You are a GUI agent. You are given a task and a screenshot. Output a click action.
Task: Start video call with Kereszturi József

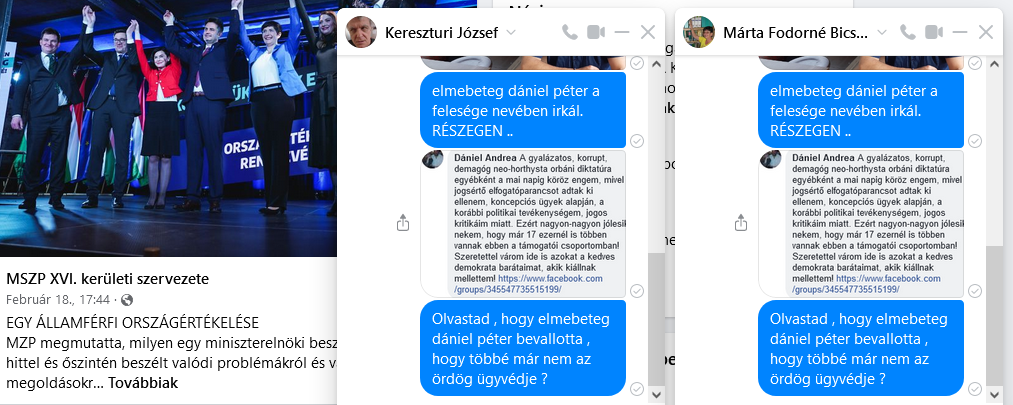(596, 32)
